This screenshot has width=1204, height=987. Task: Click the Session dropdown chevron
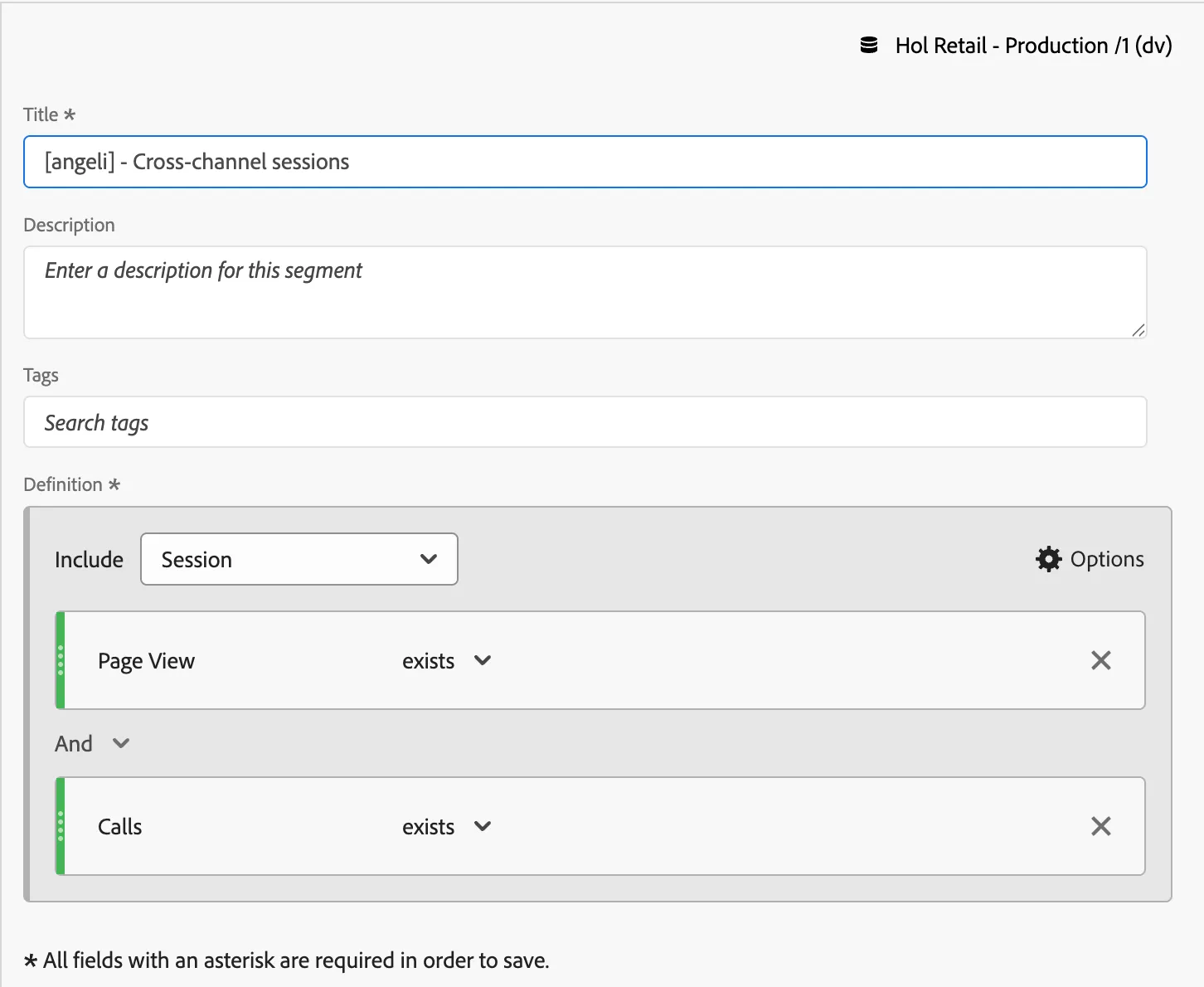[x=429, y=559]
